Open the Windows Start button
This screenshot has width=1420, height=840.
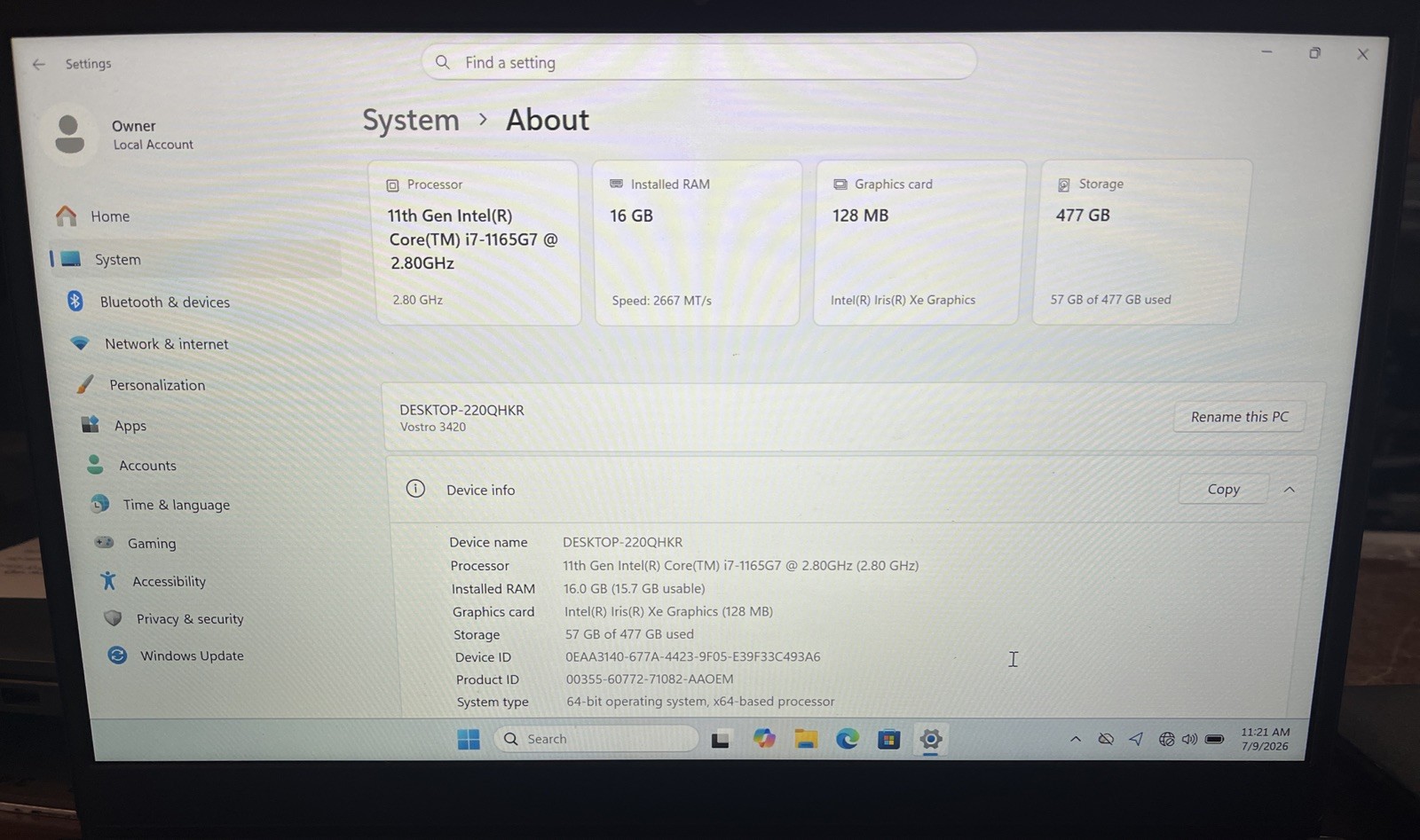[469, 739]
